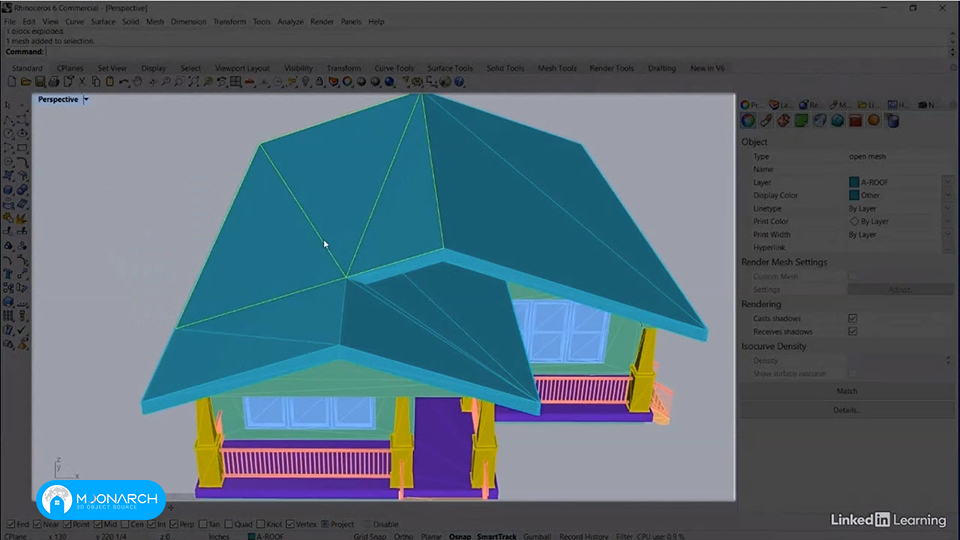Open the Analyze menu
The width and height of the screenshot is (960, 540).
pyautogui.click(x=290, y=21)
